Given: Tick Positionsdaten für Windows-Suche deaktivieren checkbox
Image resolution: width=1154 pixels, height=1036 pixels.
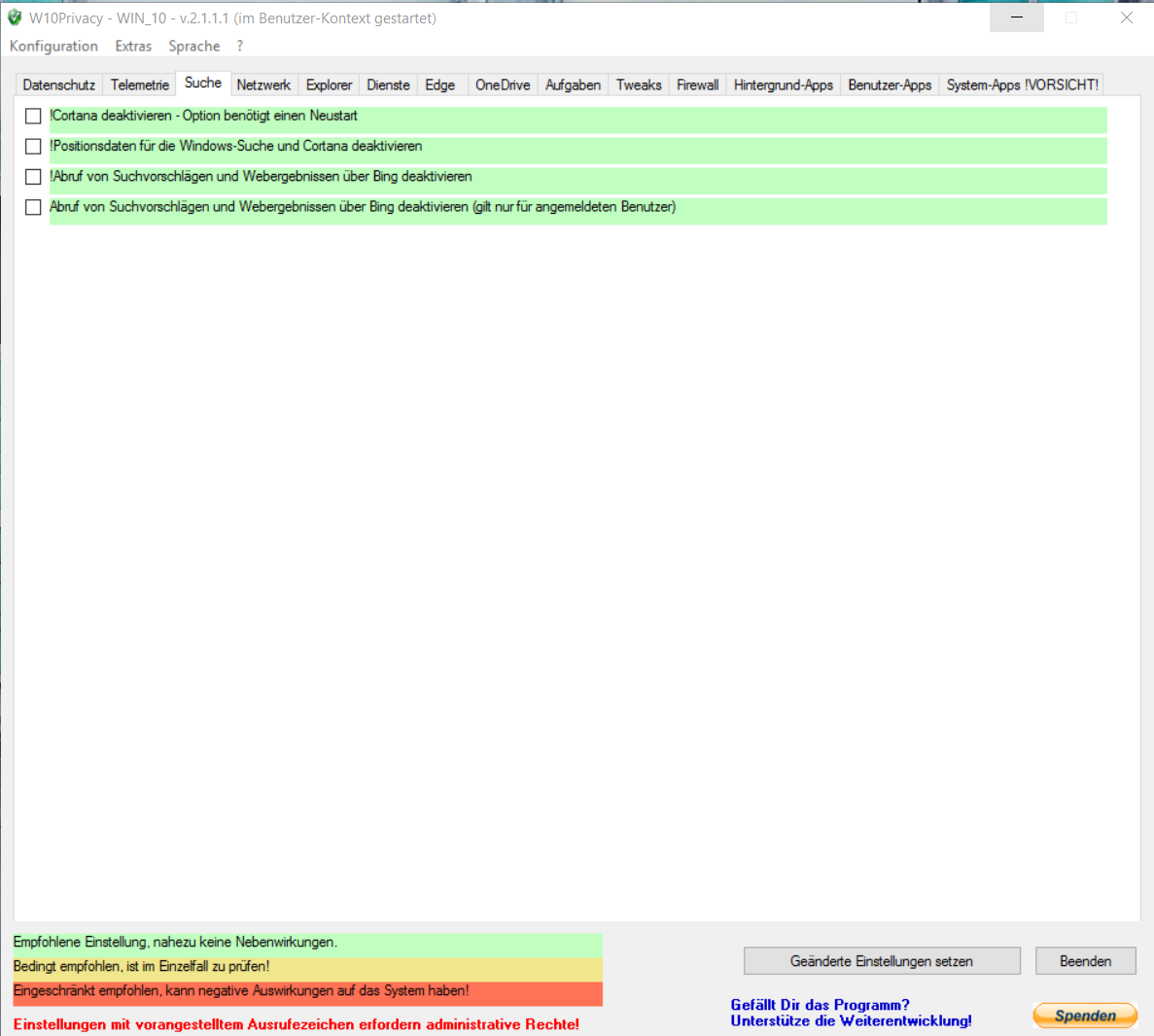Looking at the screenshot, I should pos(33,147).
